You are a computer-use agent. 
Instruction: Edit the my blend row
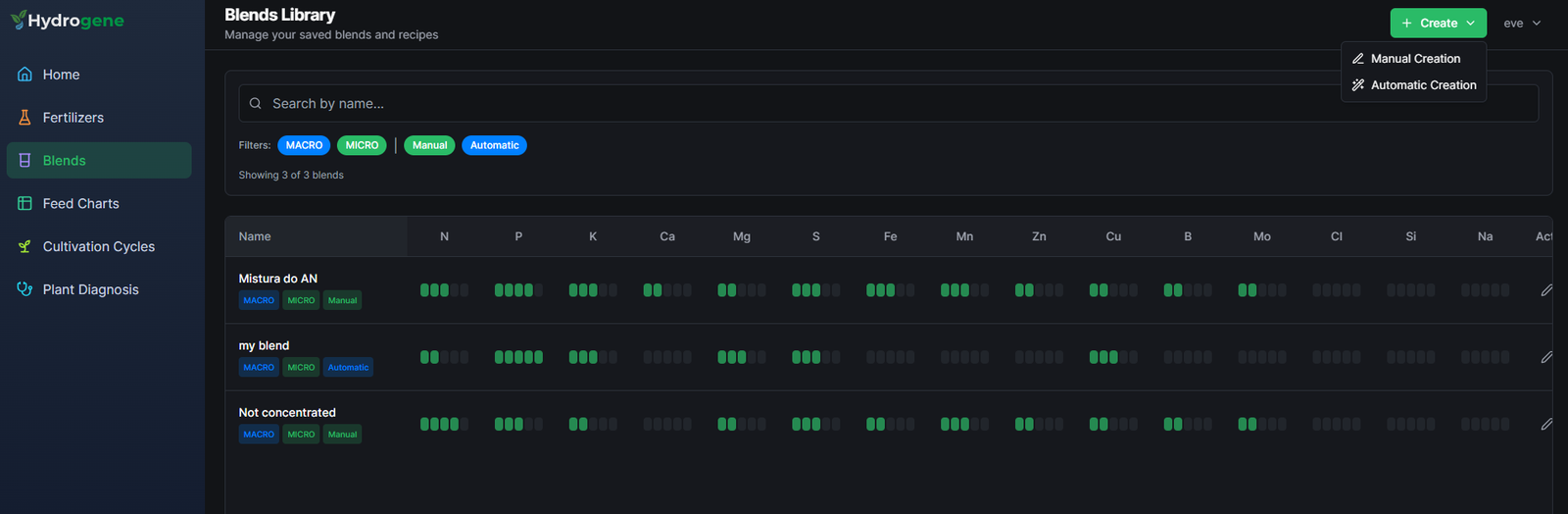pyautogui.click(x=1546, y=357)
